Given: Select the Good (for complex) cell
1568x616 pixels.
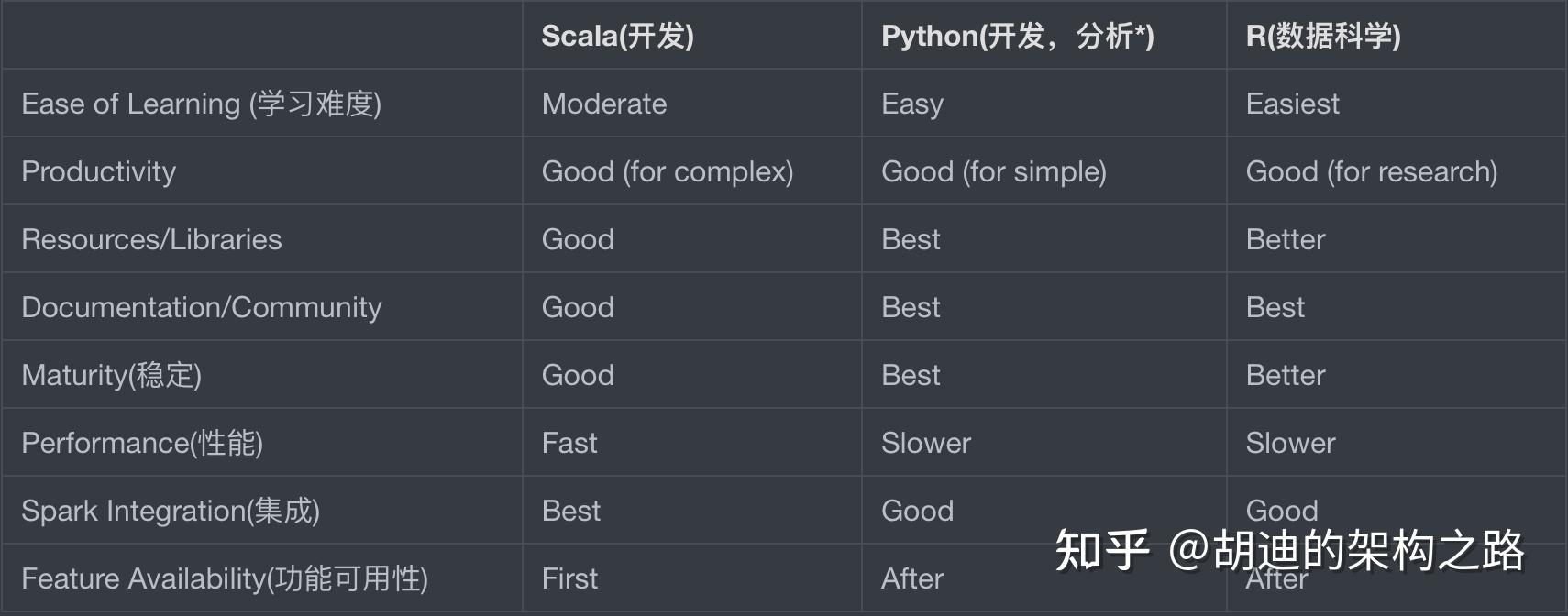Looking at the screenshot, I should [x=668, y=171].
